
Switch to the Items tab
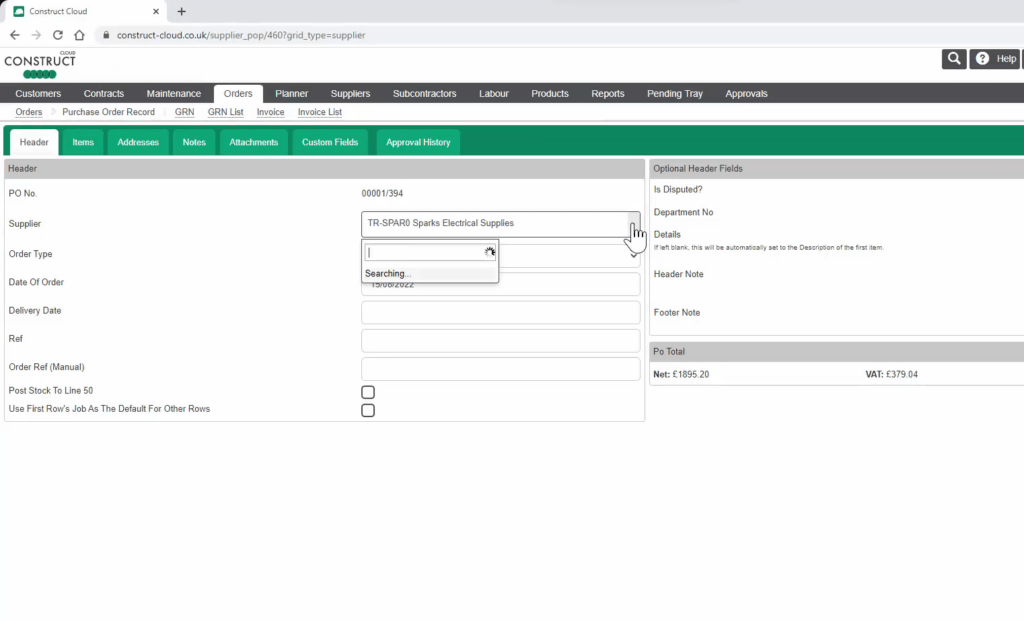coord(83,142)
